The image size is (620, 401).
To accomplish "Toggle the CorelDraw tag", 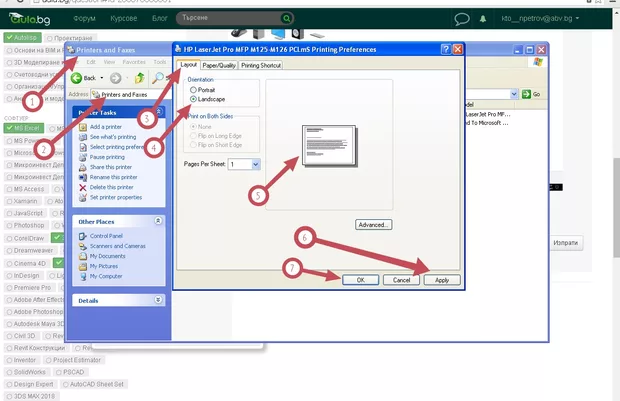I will (26, 238).
